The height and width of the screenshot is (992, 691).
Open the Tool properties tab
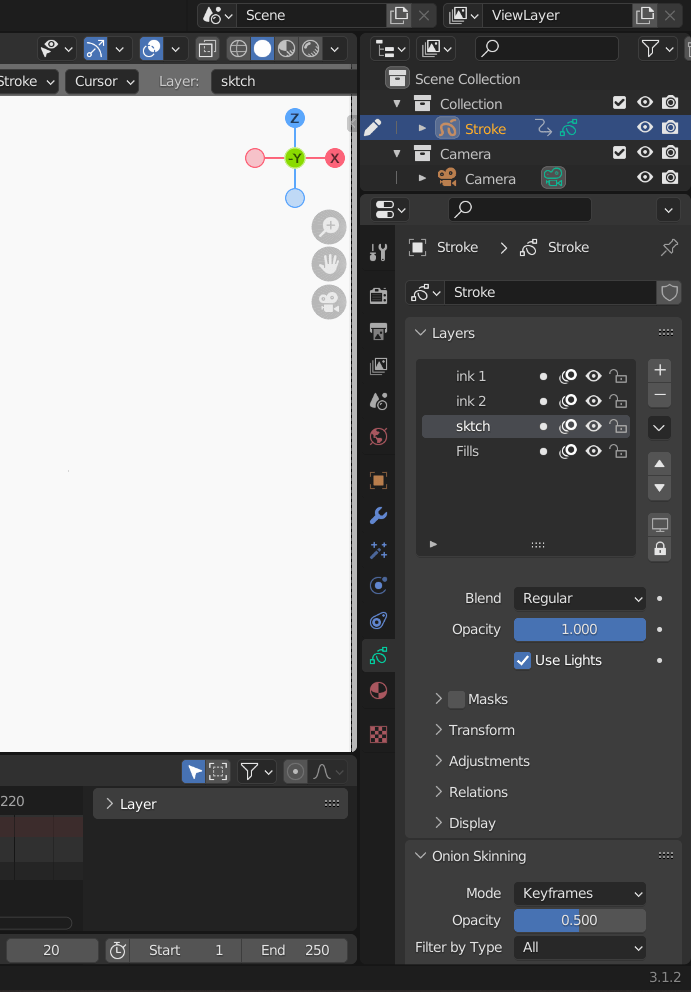[x=378, y=252]
